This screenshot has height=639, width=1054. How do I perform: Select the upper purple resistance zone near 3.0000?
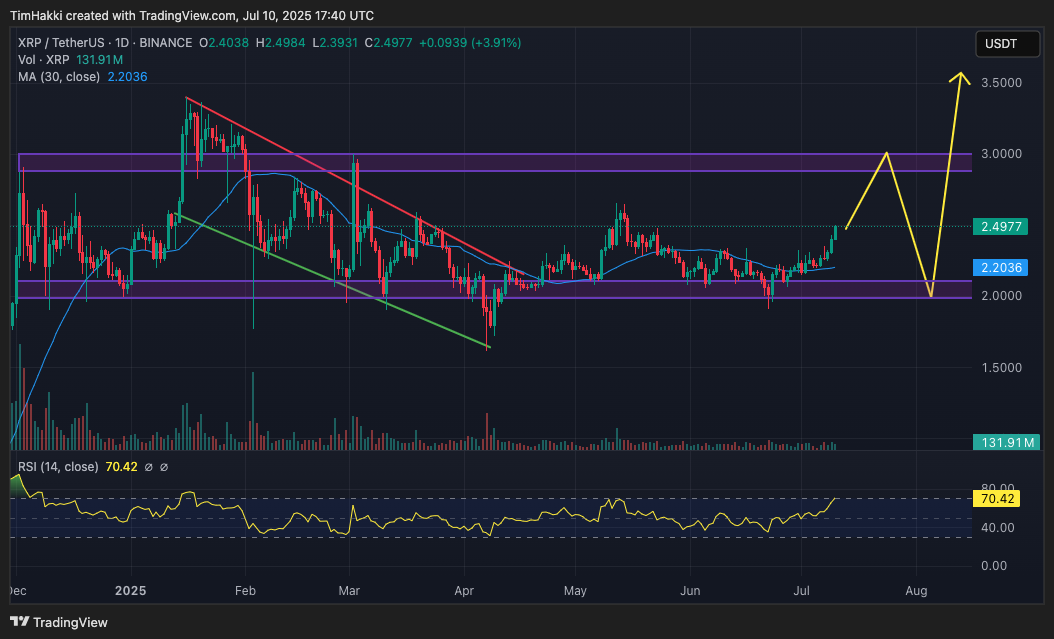pos(495,163)
